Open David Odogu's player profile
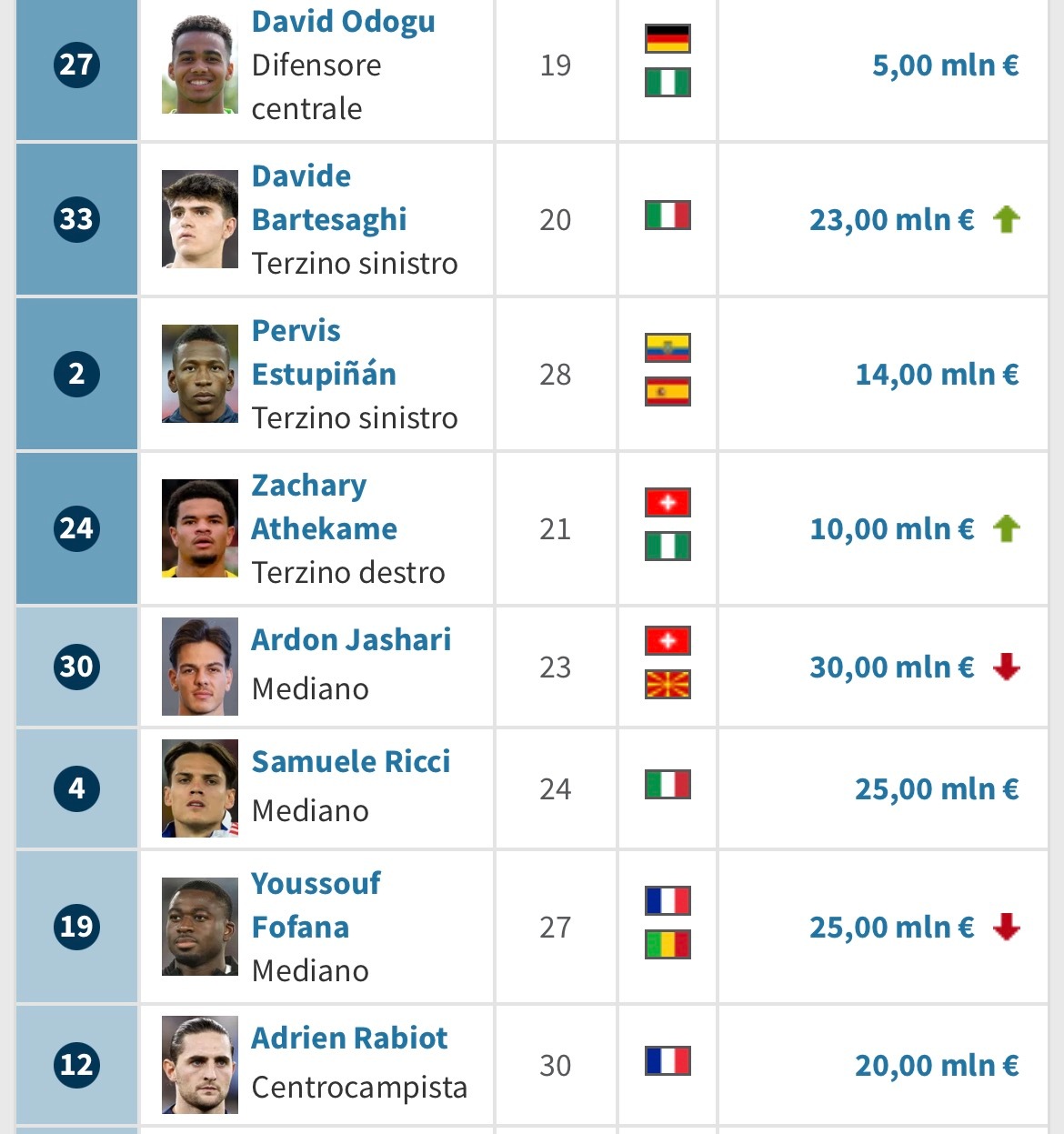This screenshot has height=1134, width=1064. pyautogui.click(x=343, y=22)
